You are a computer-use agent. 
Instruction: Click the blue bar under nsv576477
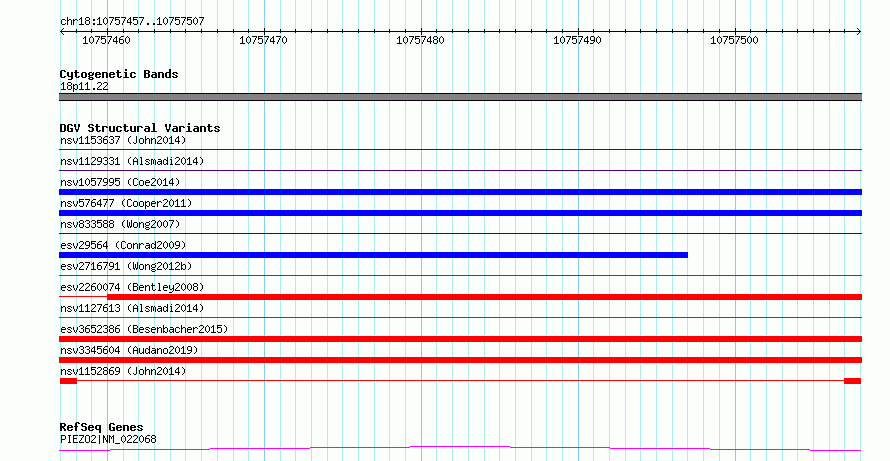[460, 213]
